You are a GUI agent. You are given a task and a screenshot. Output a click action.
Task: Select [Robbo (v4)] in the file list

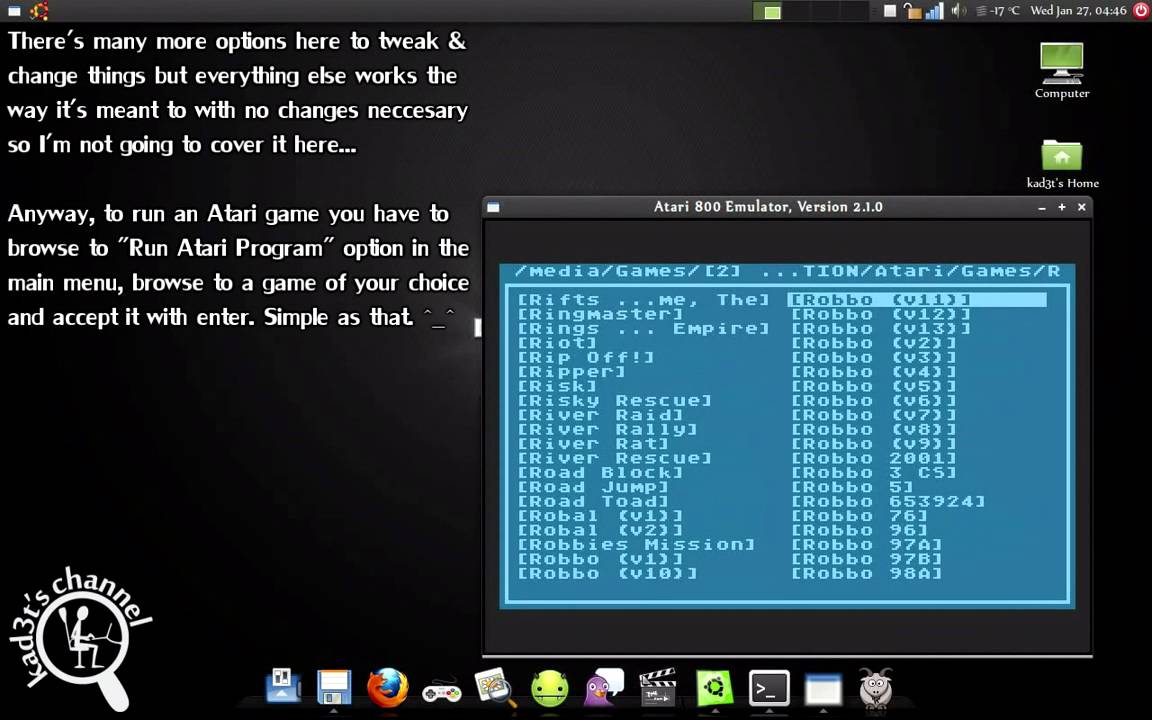pos(874,372)
